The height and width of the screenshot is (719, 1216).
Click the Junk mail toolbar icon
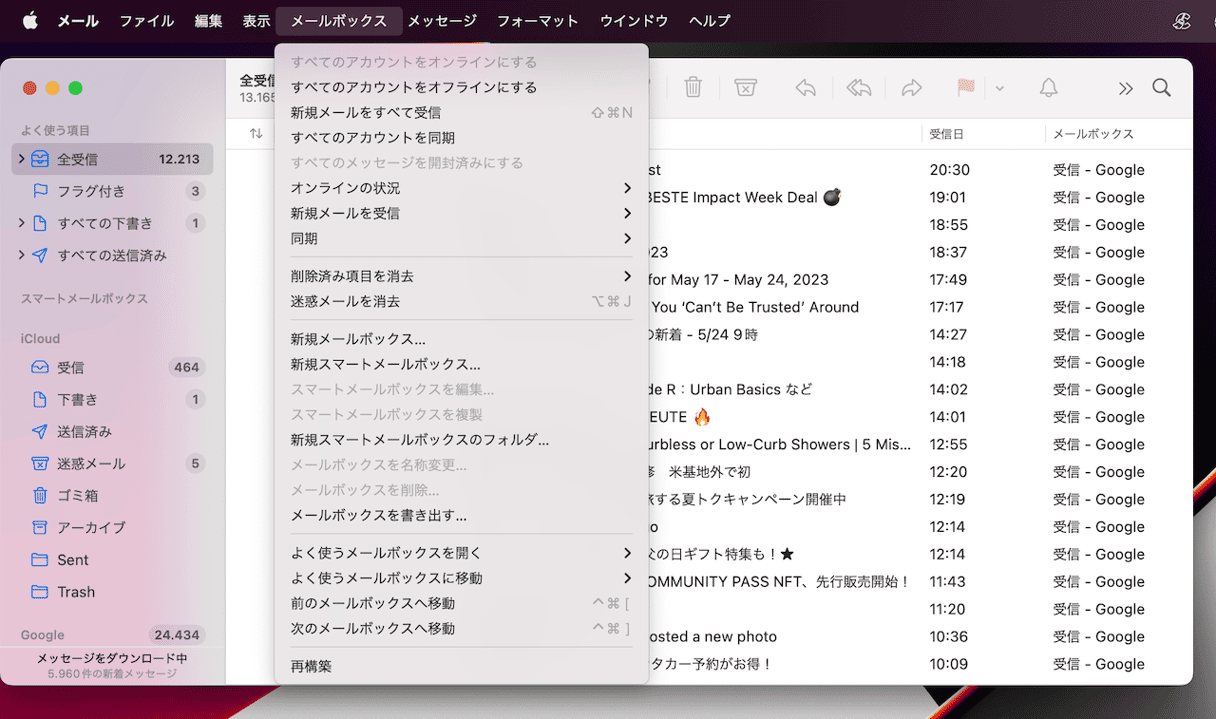click(745, 88)
